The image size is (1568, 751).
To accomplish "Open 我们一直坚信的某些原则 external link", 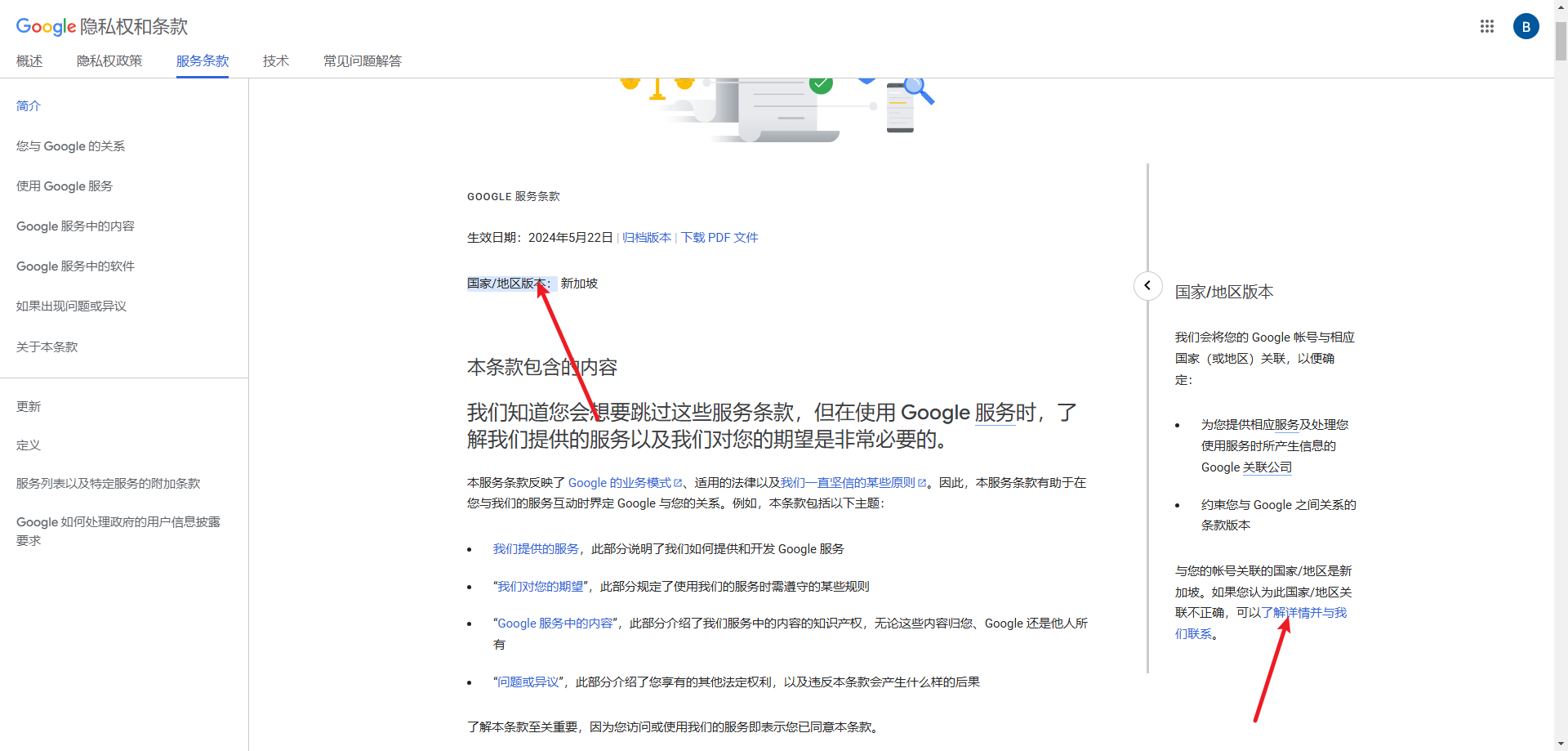I will [x=853, y=483].
